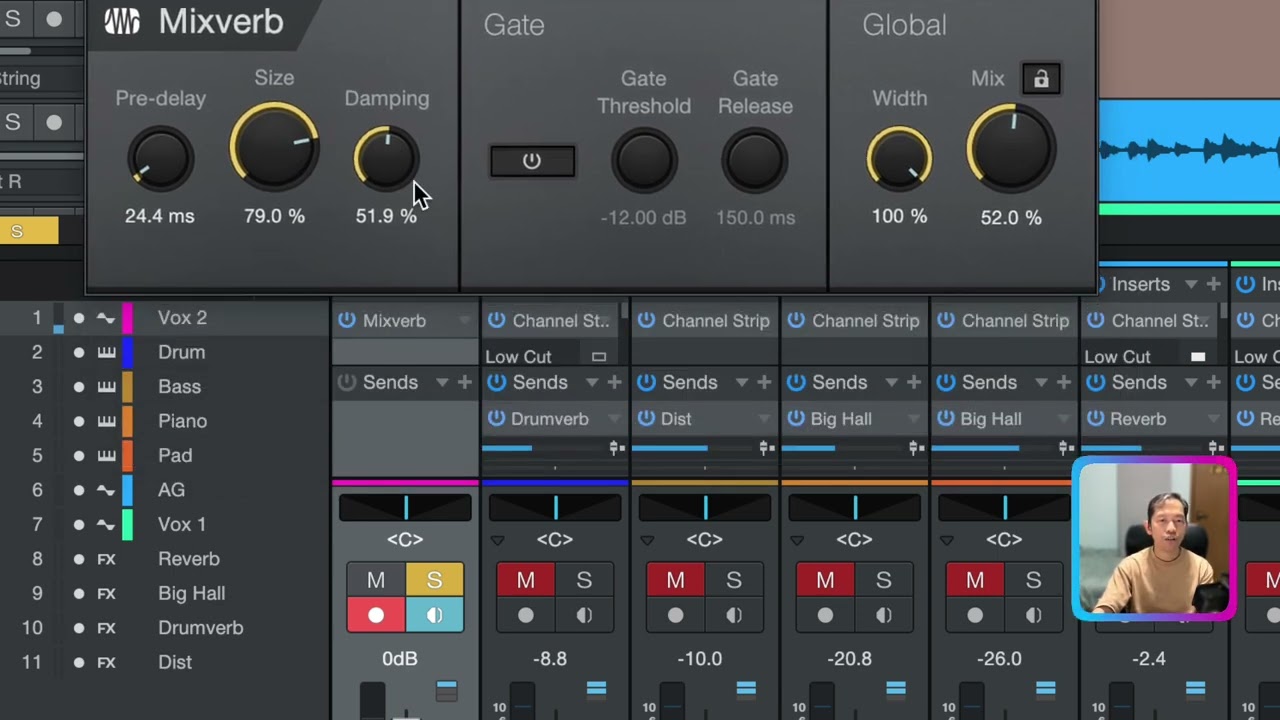Mute the Vox 2 channel
This screenshot has width=1280, height=720.
coord(375,580)
